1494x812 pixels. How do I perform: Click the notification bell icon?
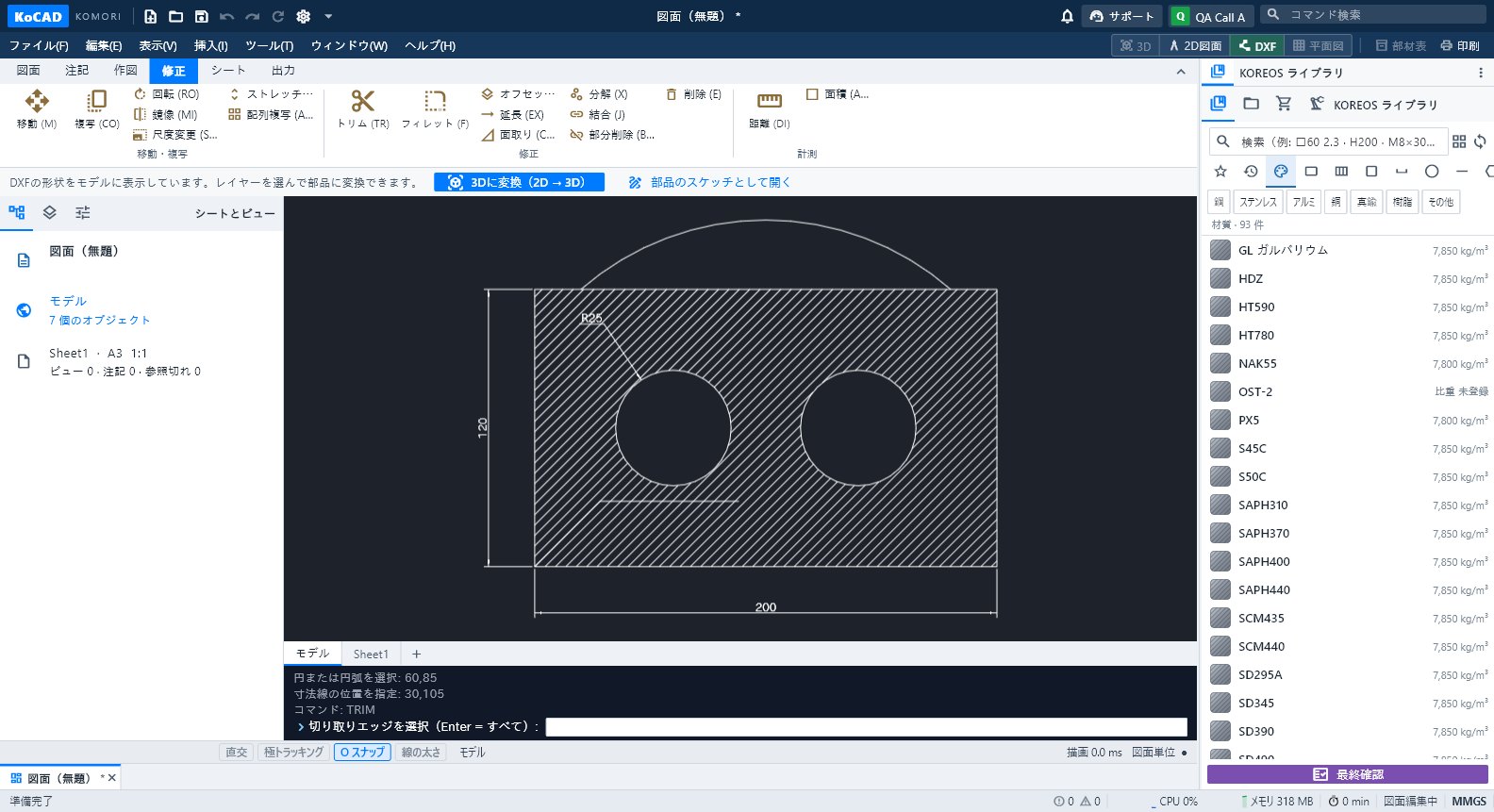1067,16
